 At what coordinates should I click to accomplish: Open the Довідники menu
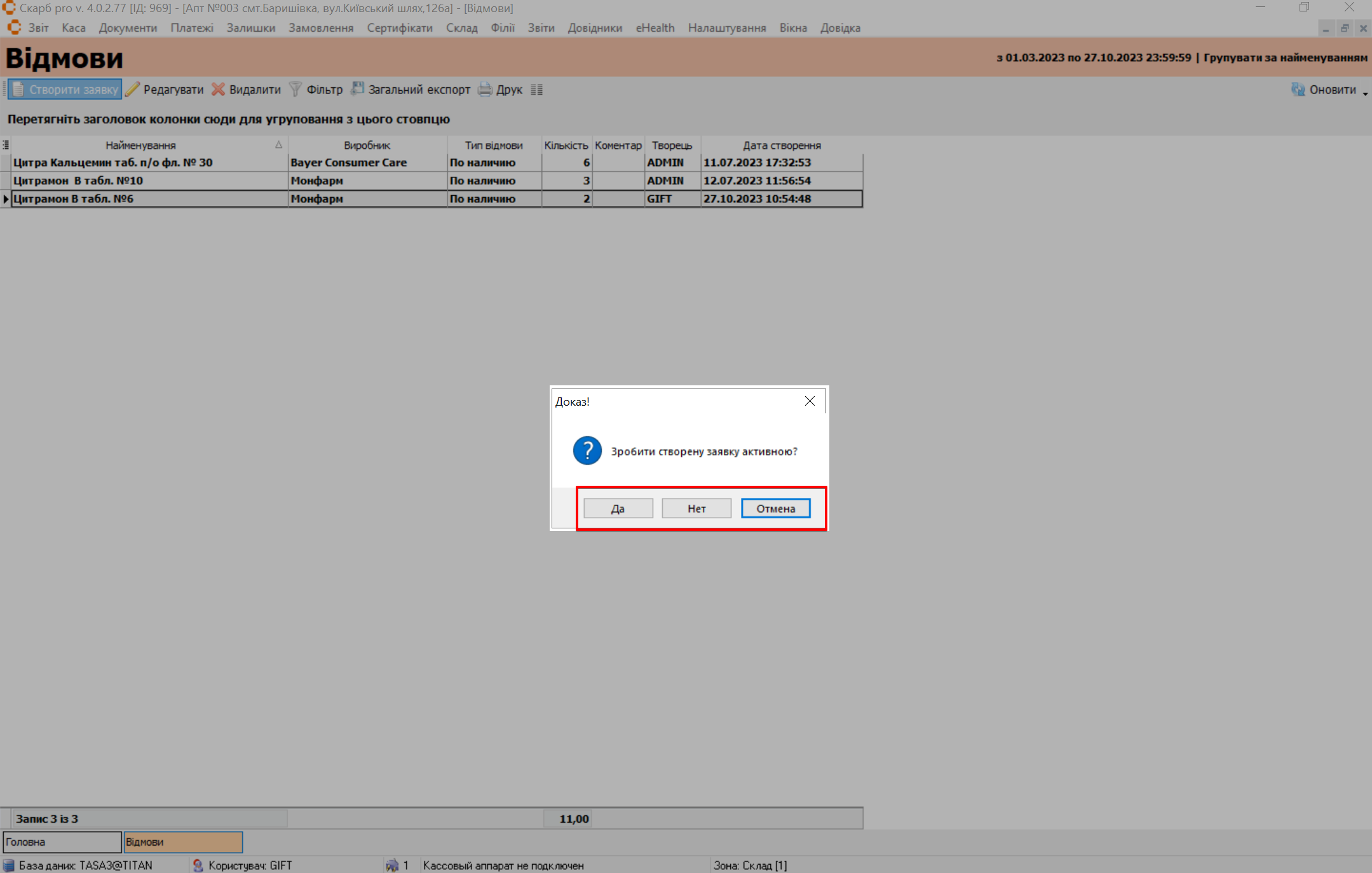pyautogui.click(x=595, y=28)
